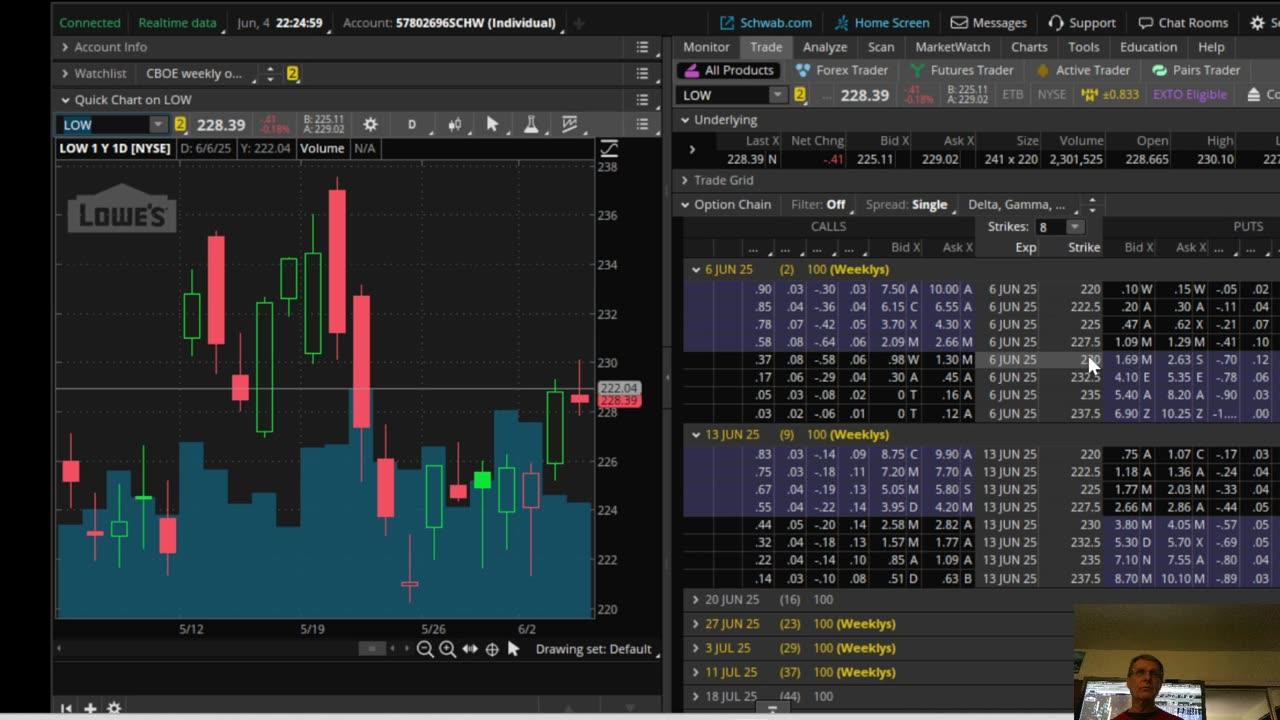The image size is (1280, 720).
Task: Open the chart style candlestick icon
Action: [454, 124]
